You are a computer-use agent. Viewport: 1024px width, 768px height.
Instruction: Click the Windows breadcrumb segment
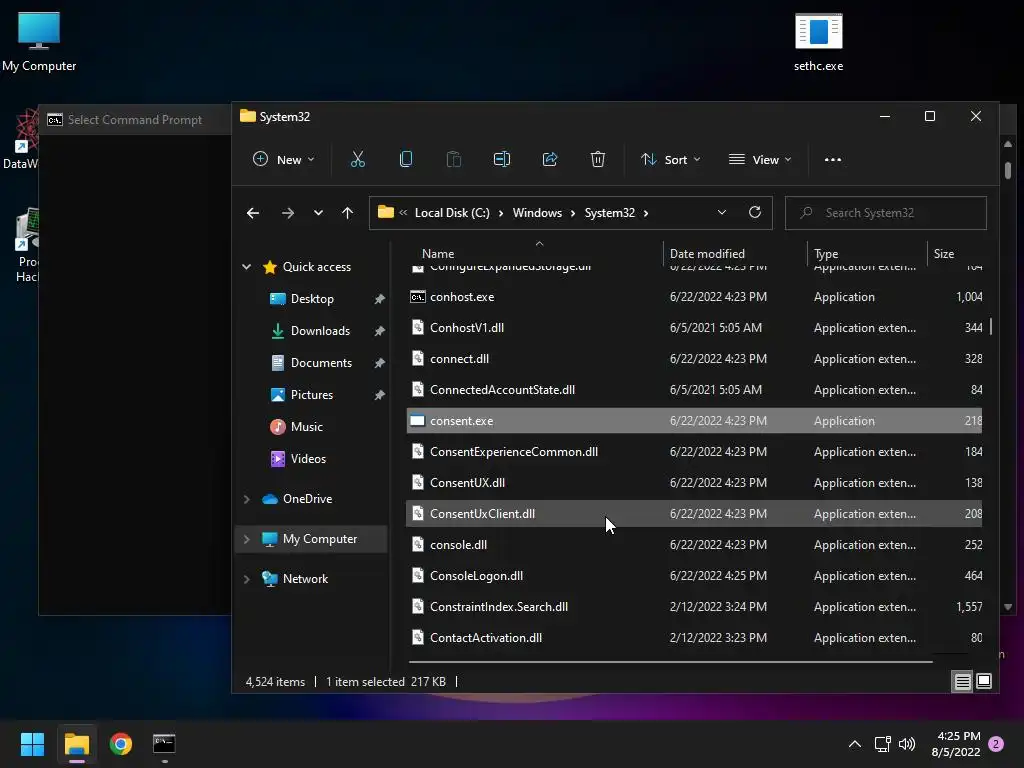click(x=537, y=213)
